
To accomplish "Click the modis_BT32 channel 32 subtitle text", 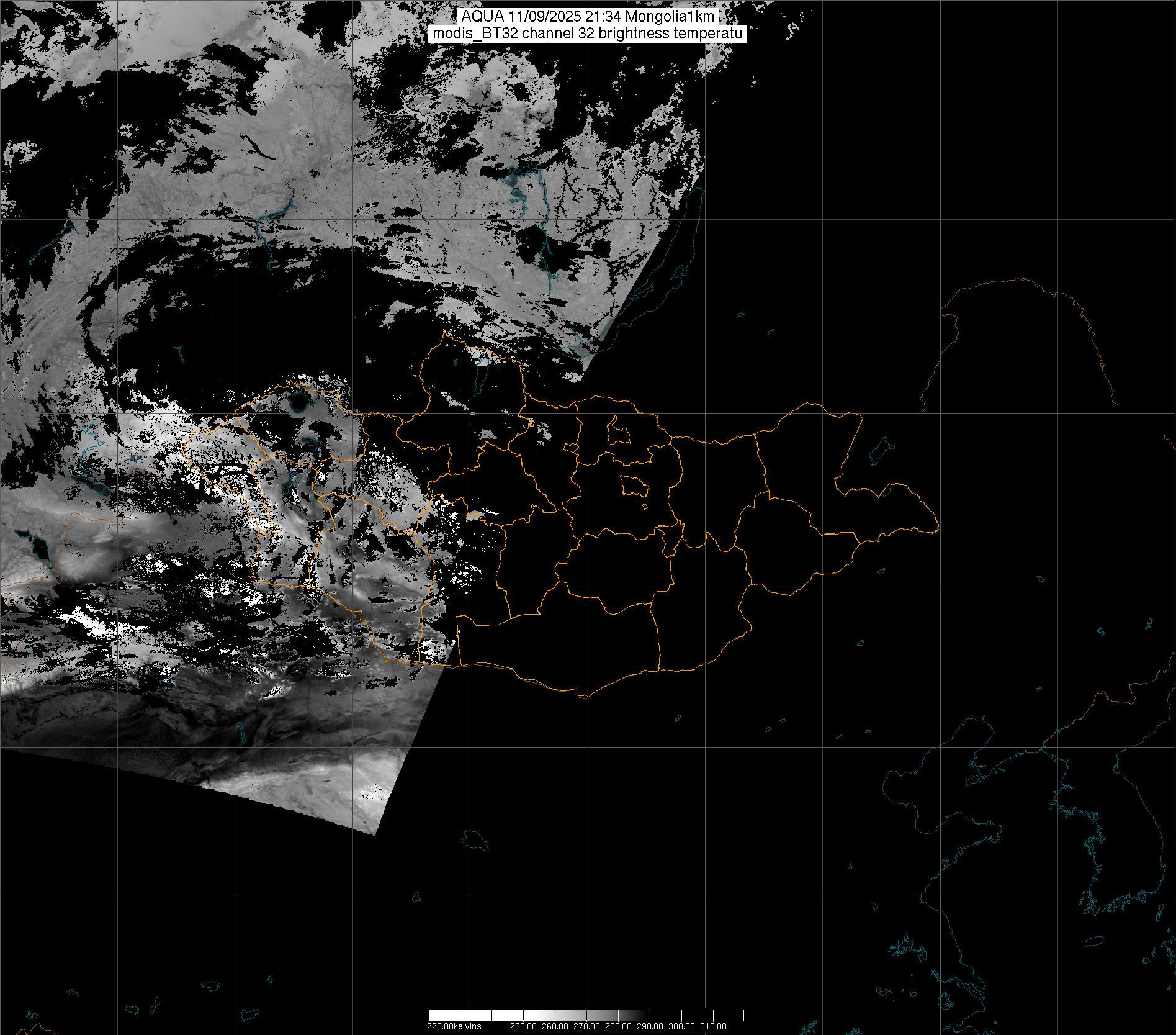I will tap(587, 34).
